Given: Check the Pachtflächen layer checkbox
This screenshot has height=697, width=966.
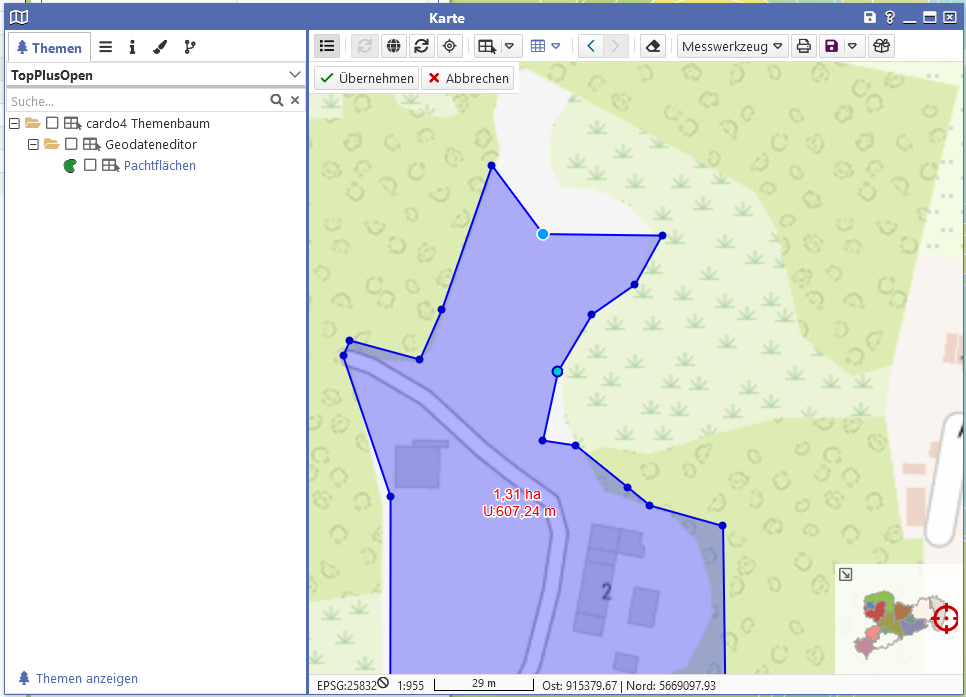Looking at the screenshot, I should coord(91,165).
